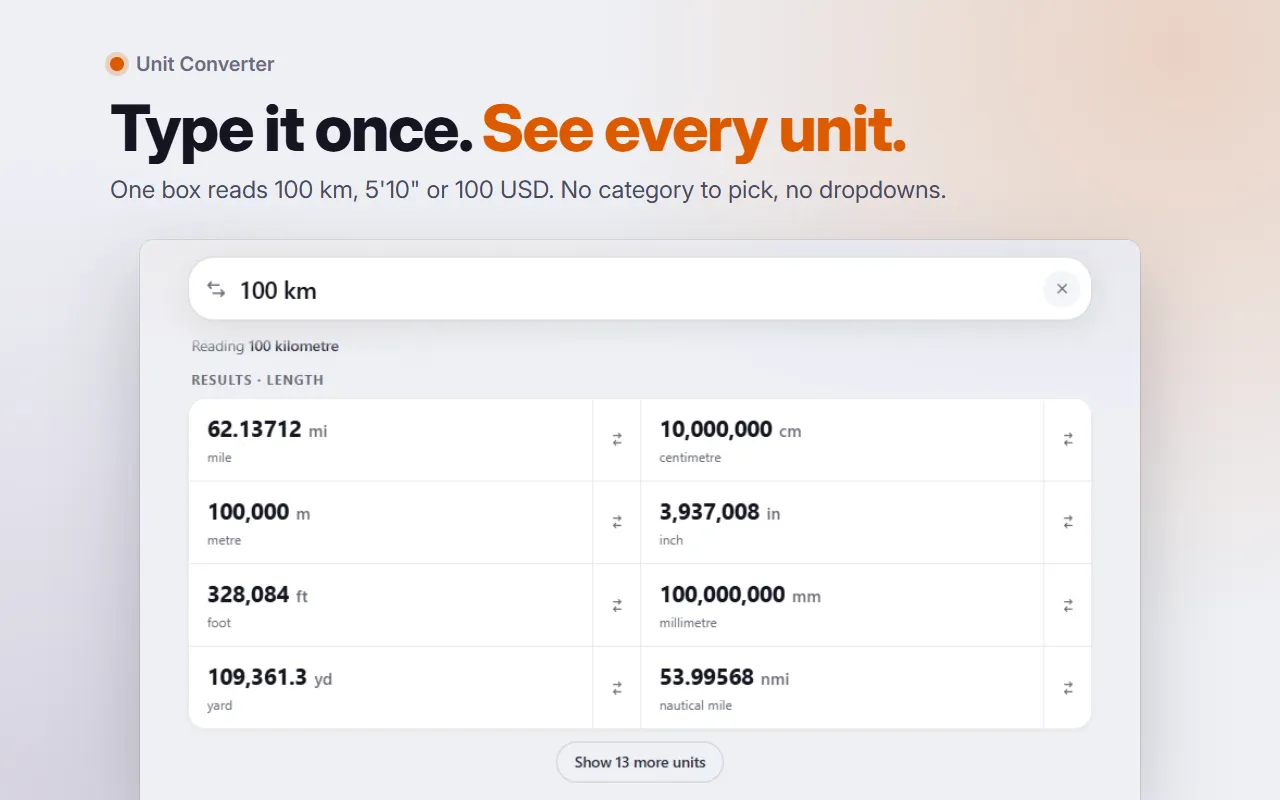The width and height of the screenshot is (1280, 800).
Task: Click the subtitle mentioning 5'10" or 100 USD
Action: (528, 190)
